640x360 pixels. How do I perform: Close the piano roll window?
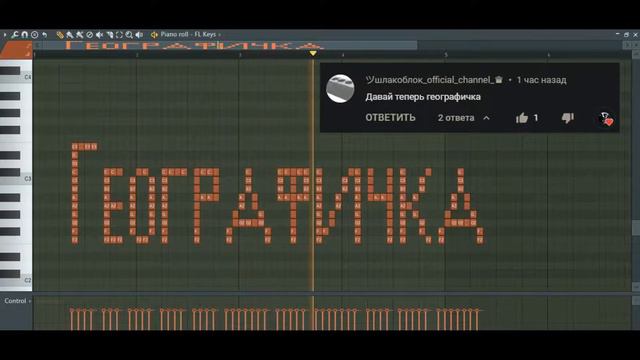pyautogui.click(x=636, y=35)
